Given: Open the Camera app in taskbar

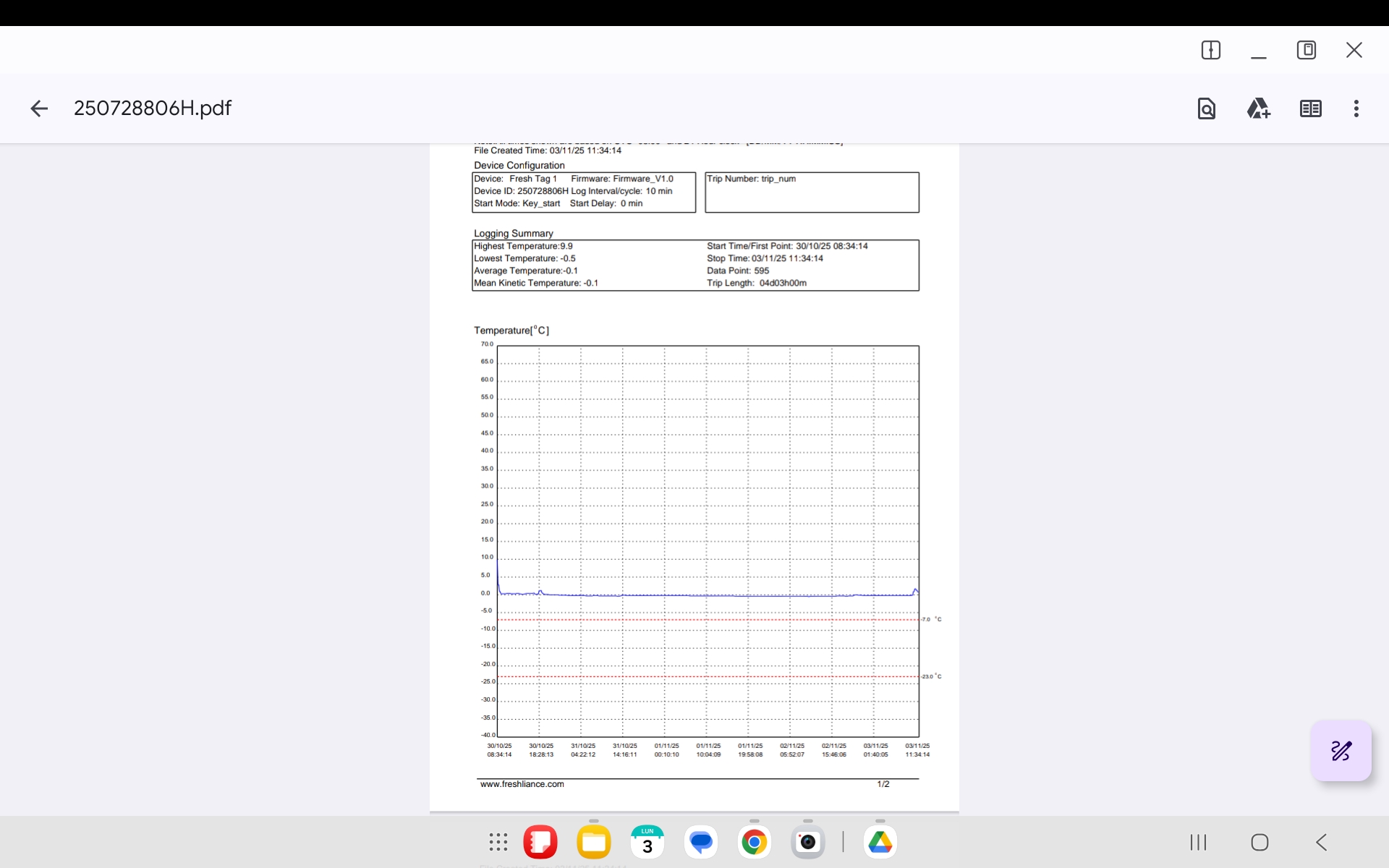Looking at the screenshot, I should coord(807,842).
